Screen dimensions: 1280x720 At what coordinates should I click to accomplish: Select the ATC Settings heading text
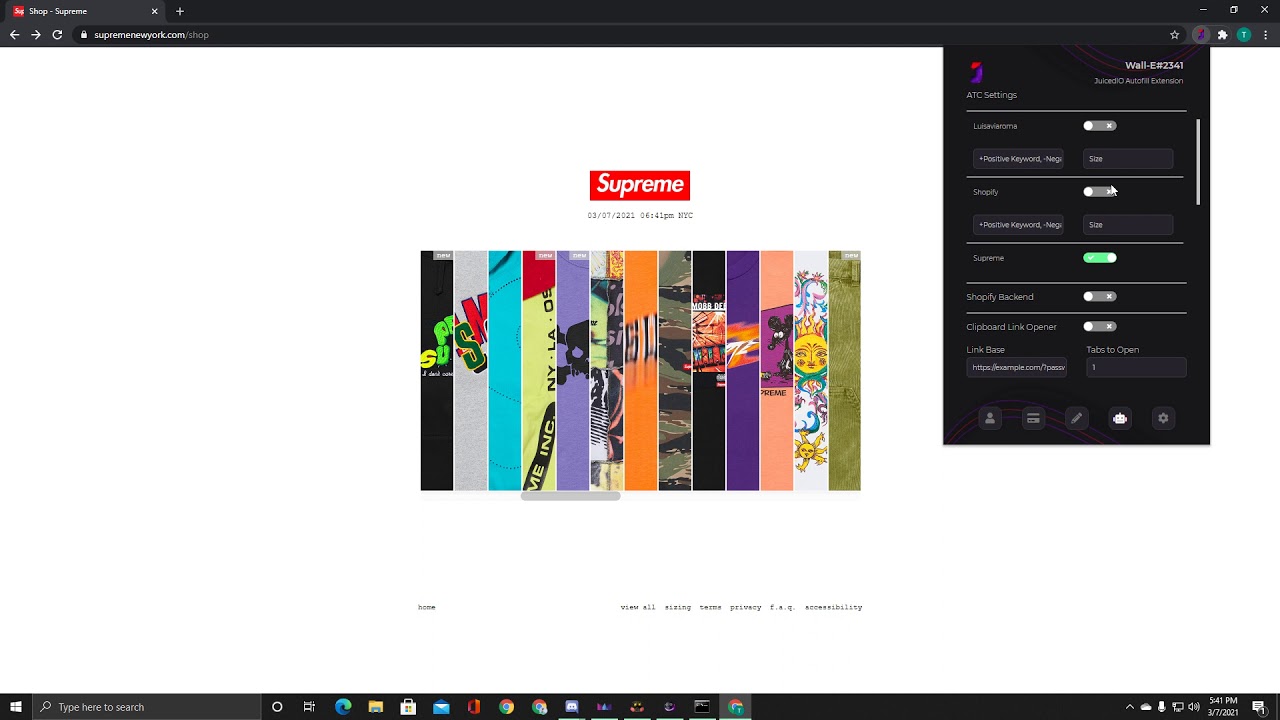[992, 95]
